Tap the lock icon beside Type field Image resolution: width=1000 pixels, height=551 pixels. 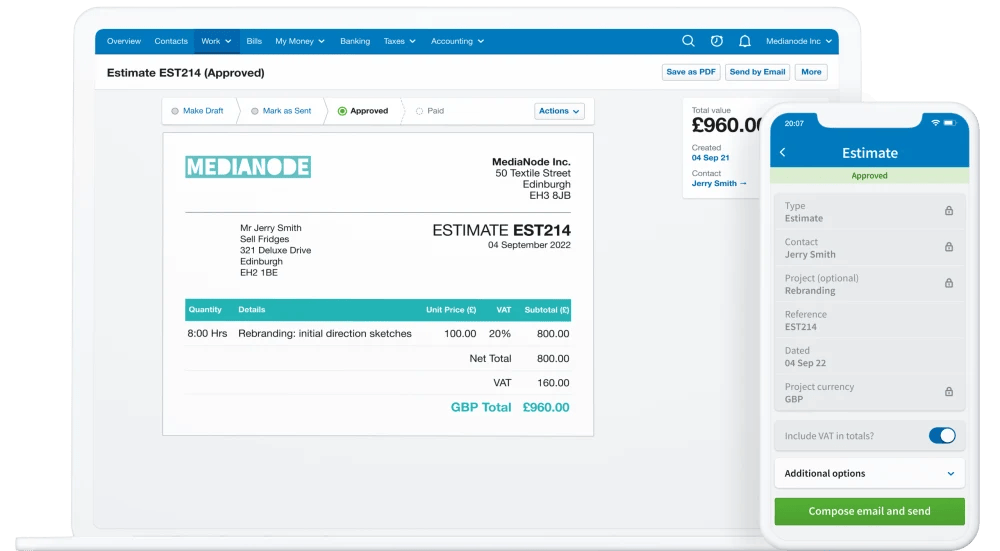pos(949,211)
